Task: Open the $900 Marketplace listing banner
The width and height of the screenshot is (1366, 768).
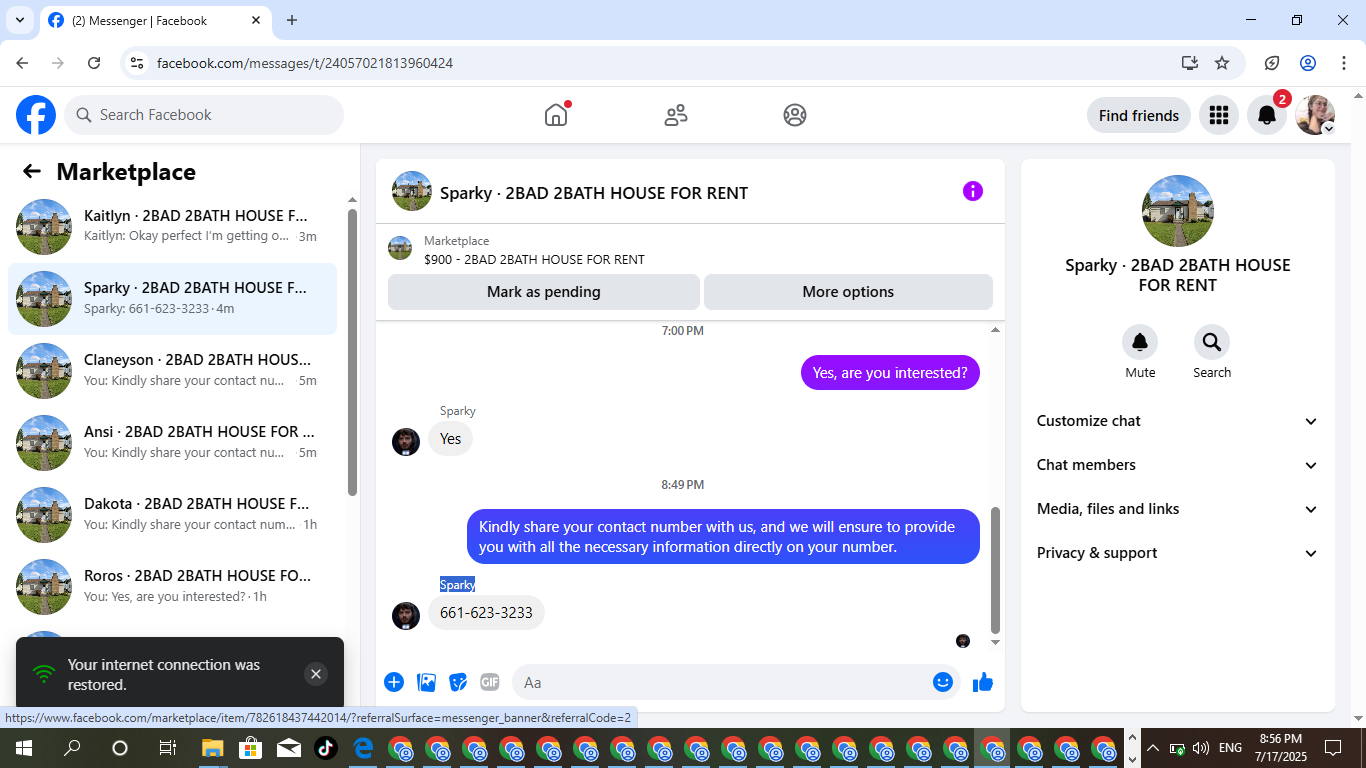Action: pos(690,249)
